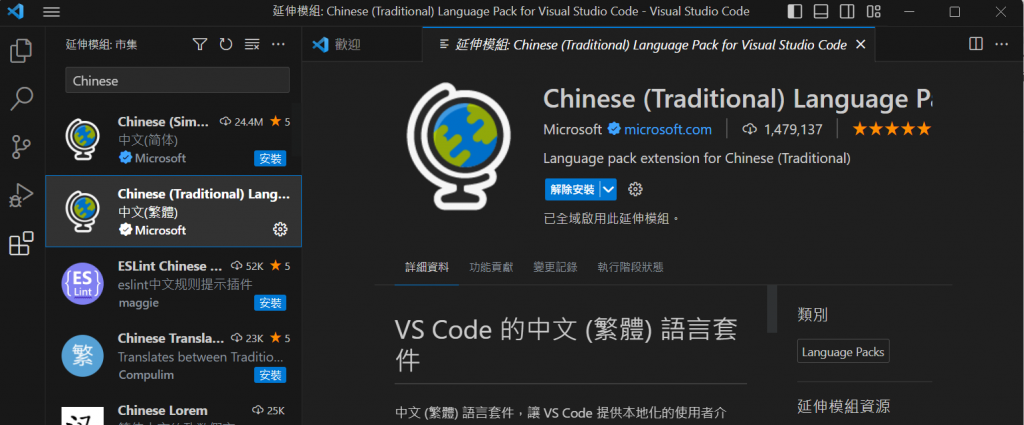Image resolution: width=1024 pixels, height=425 pixels.
Task: Select Chinese (Traditional) extension list item
Action: (x=174, y=211)
